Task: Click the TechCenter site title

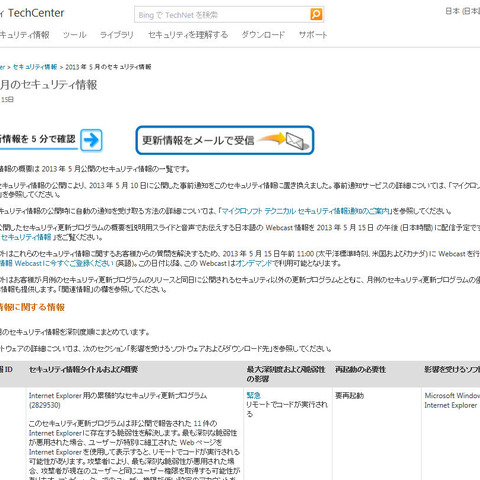Action: pos(36,13)
